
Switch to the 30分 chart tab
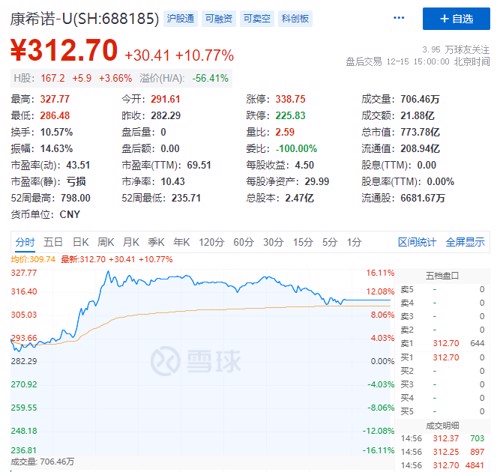coord(273,242)
